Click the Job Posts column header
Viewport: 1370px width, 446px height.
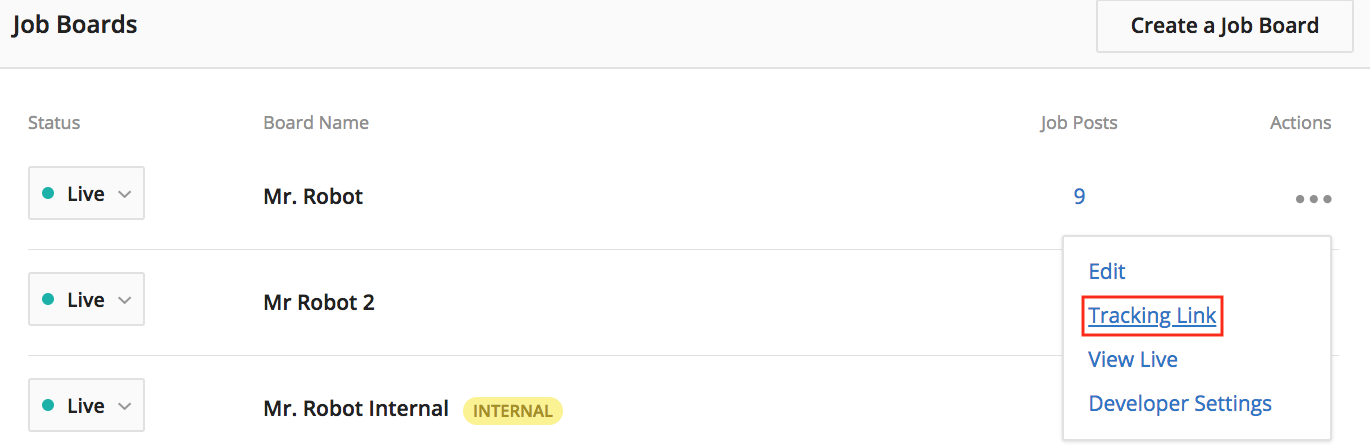click(x=1079, y=123)
